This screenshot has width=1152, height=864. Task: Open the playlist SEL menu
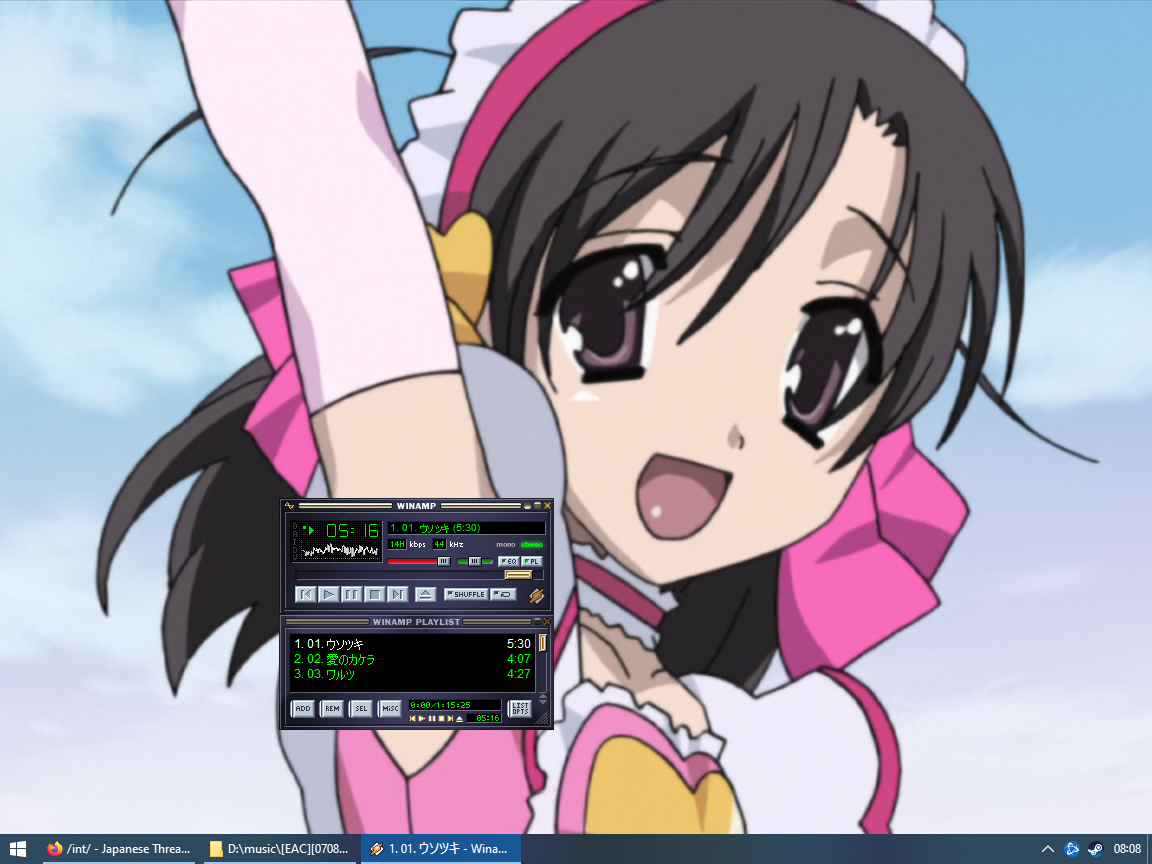tap(361, 708)
